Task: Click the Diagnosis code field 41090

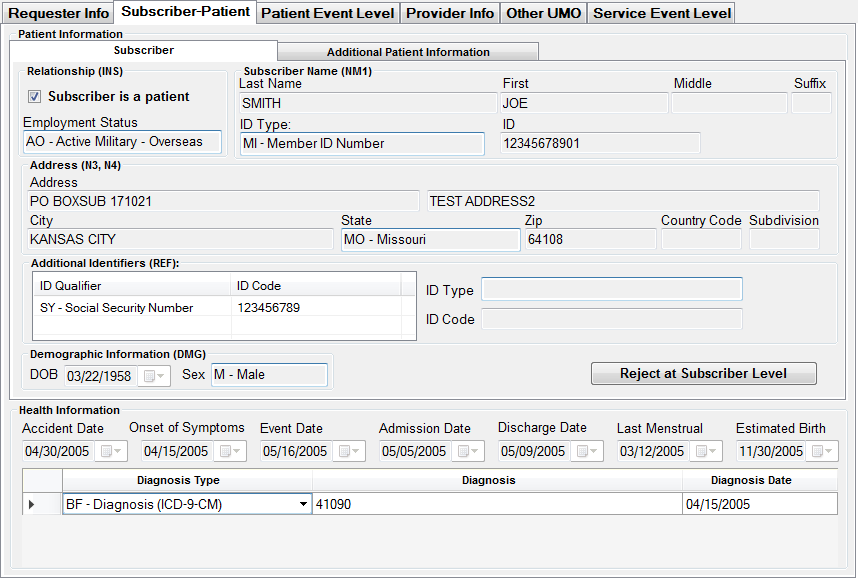Action: (x=496, y=505)
